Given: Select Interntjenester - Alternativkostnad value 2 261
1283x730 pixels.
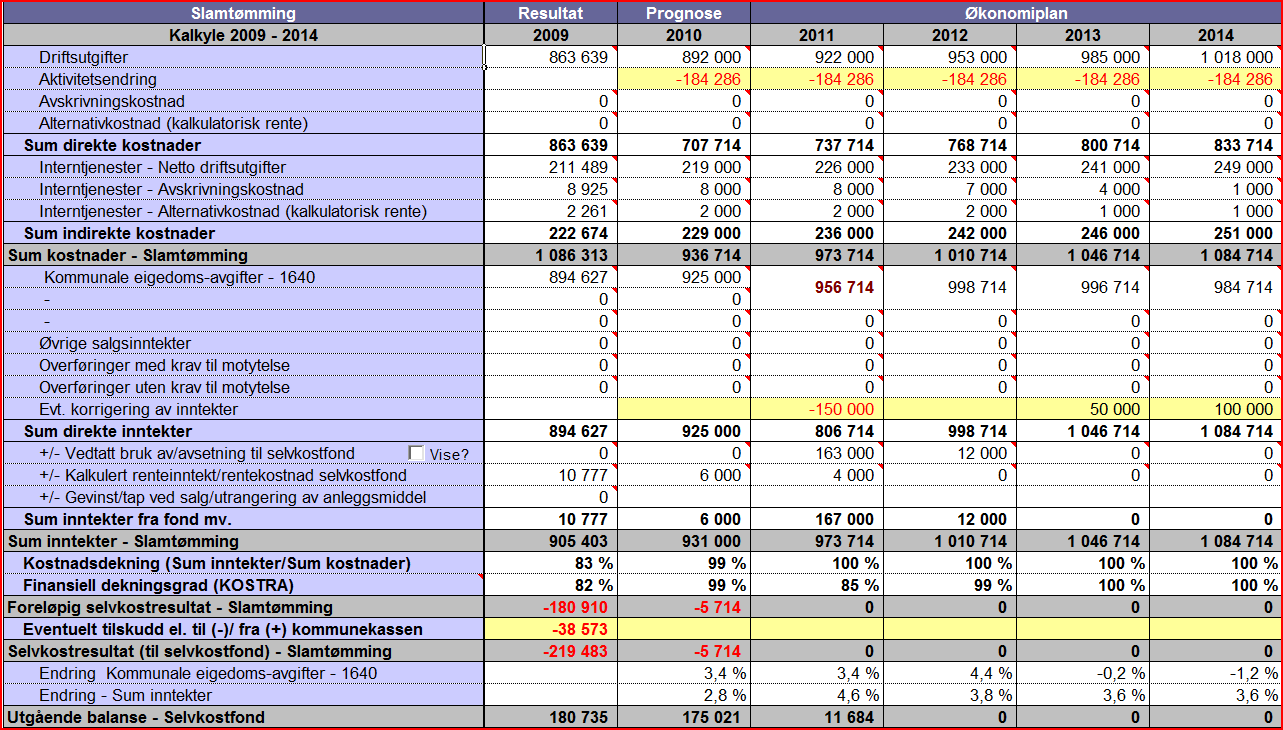Looking at the screenshot, I should click(x=551, y=211).
